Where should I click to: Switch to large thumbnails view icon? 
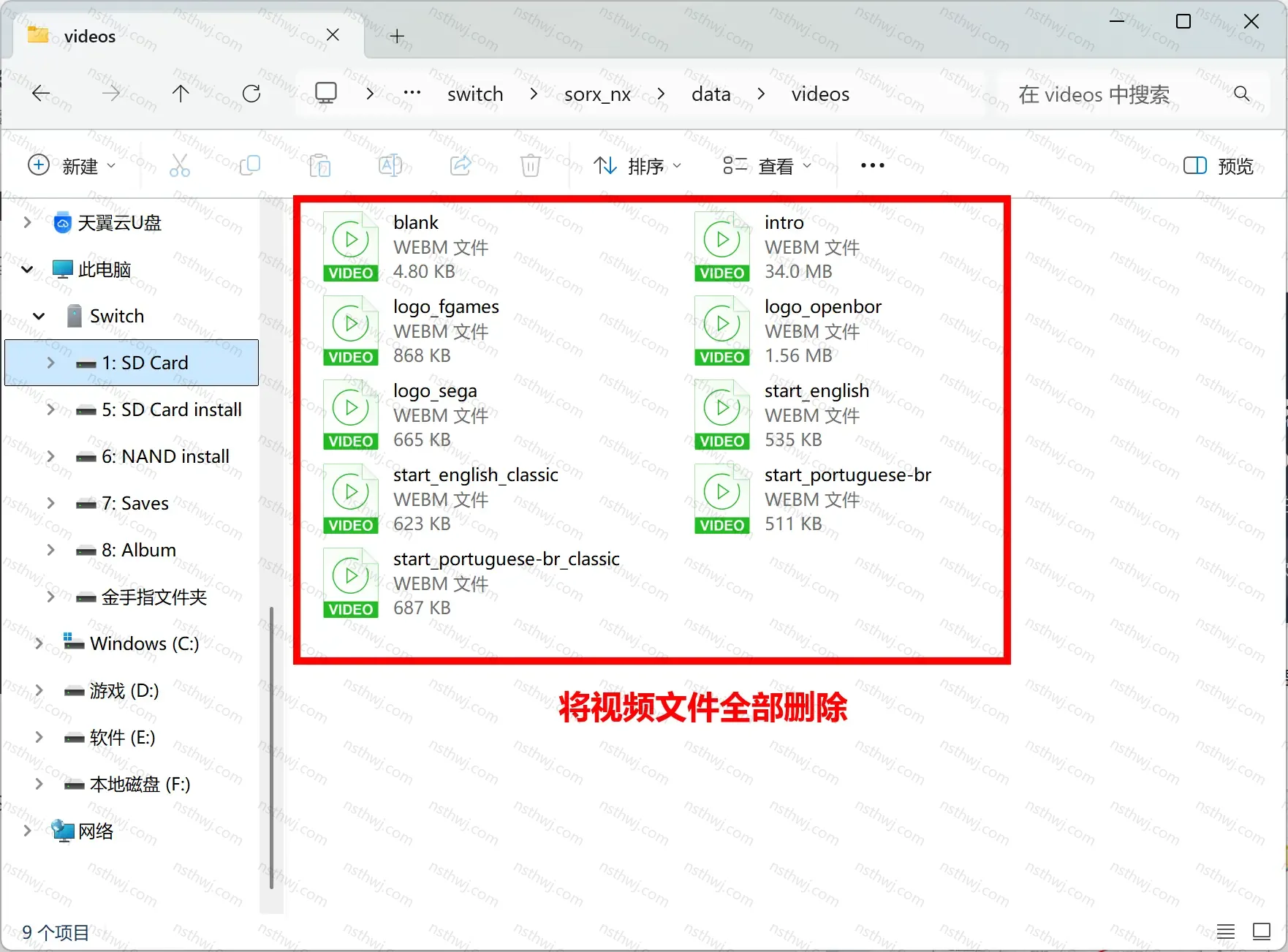pos(1262,932)
